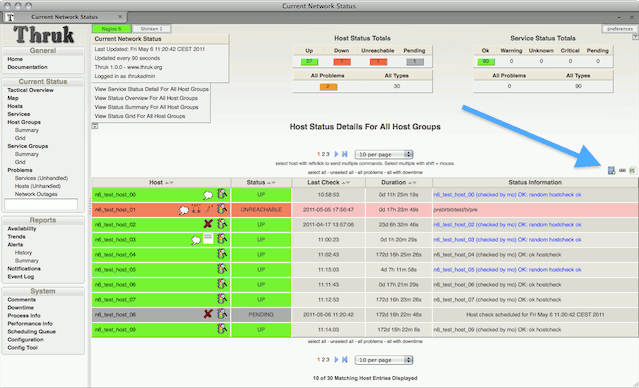Screen dimensions: 639x388
Task: Click red X icon on n6_test_host_02
Action: pos(208,224)
